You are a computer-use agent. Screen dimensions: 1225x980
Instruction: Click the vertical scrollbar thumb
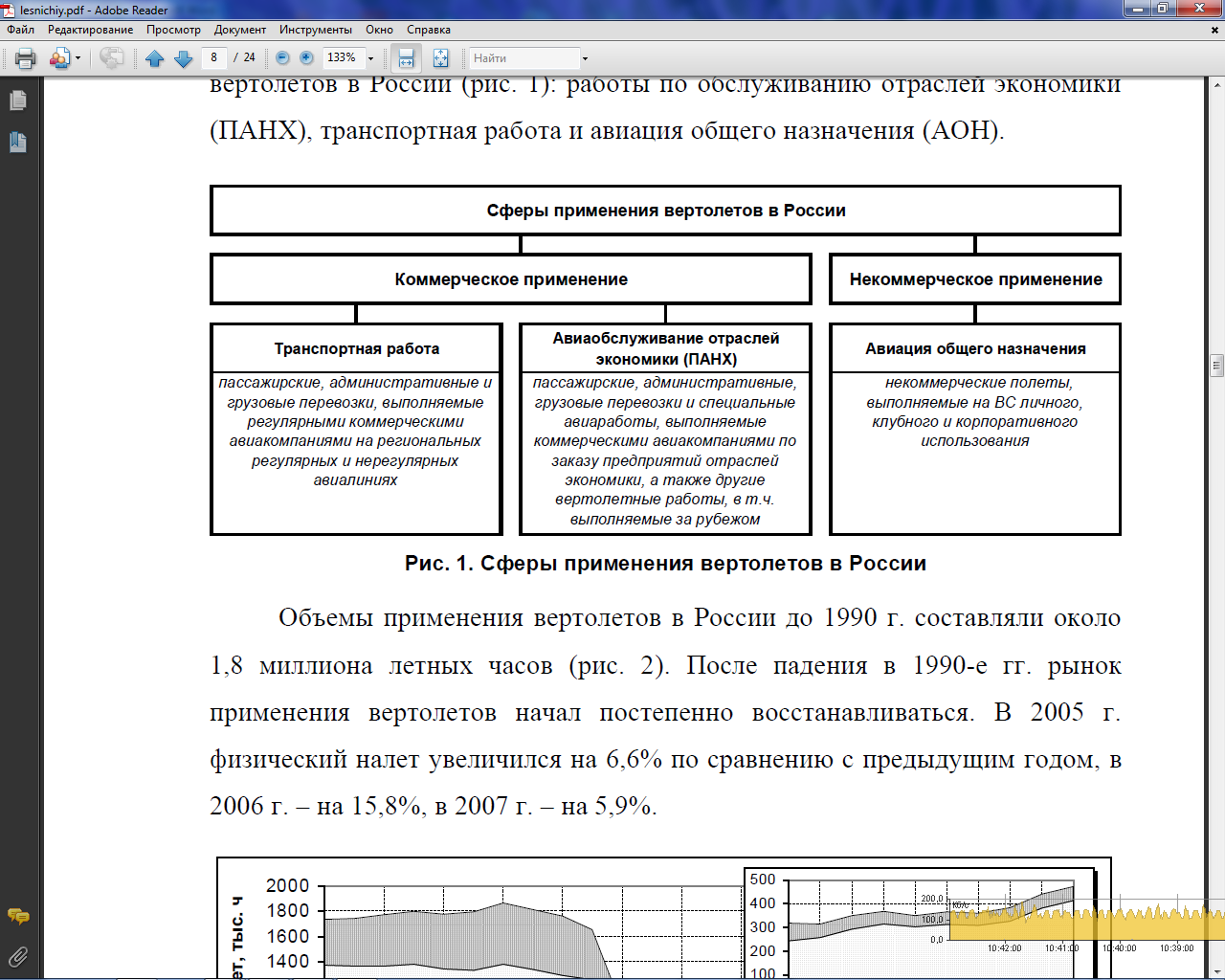(1217, 365)
